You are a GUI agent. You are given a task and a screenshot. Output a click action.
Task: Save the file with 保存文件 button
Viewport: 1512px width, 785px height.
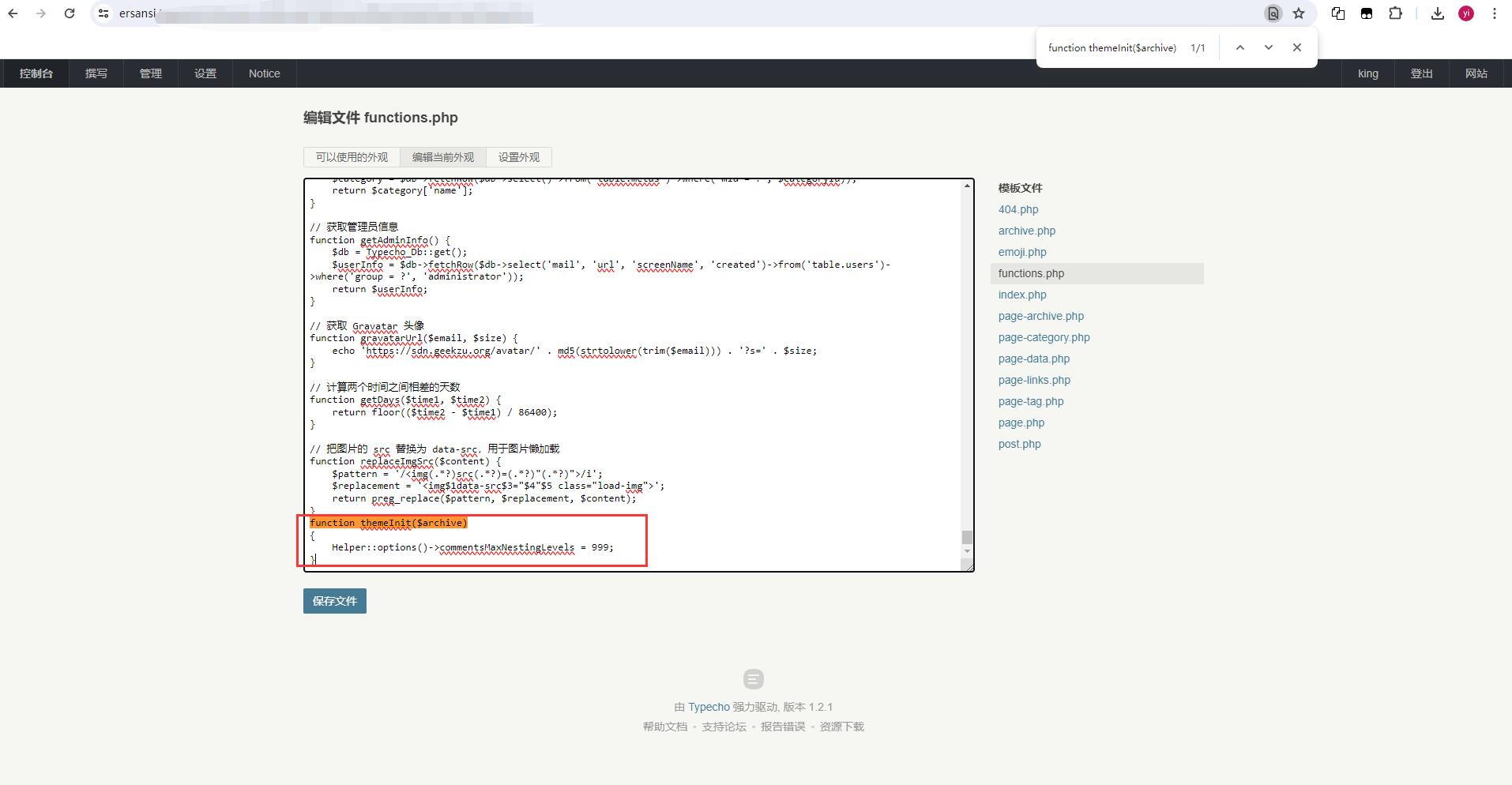(335, 601)
